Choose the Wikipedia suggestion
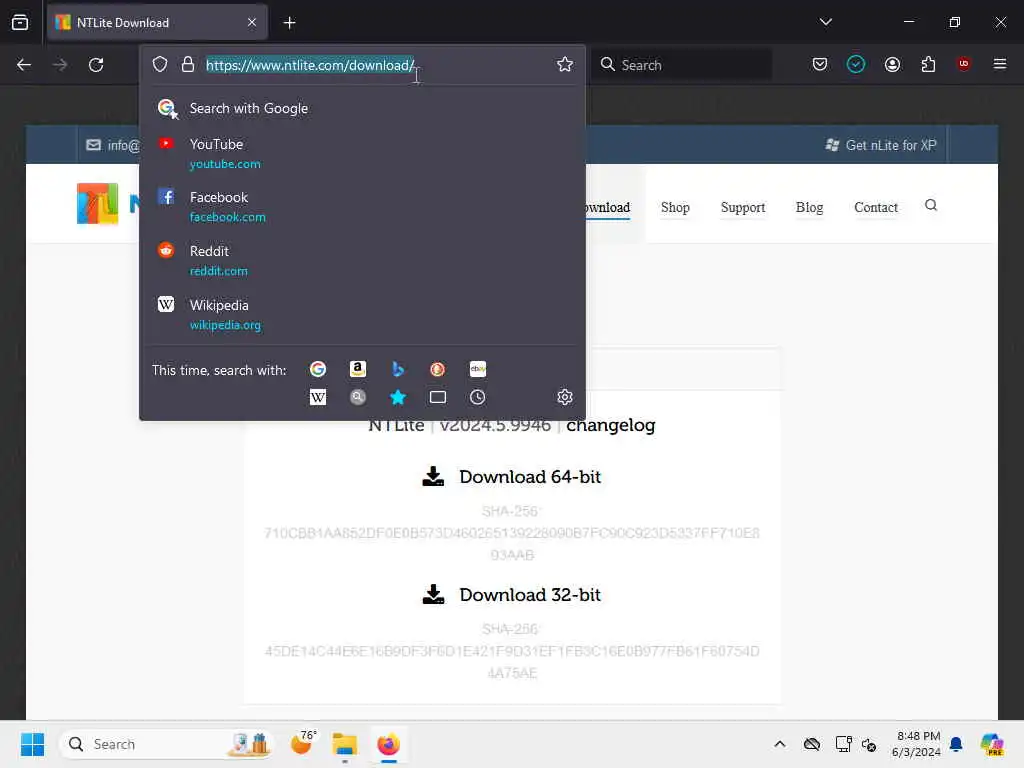The image size is (1024, 768). (x=362, y=314)
